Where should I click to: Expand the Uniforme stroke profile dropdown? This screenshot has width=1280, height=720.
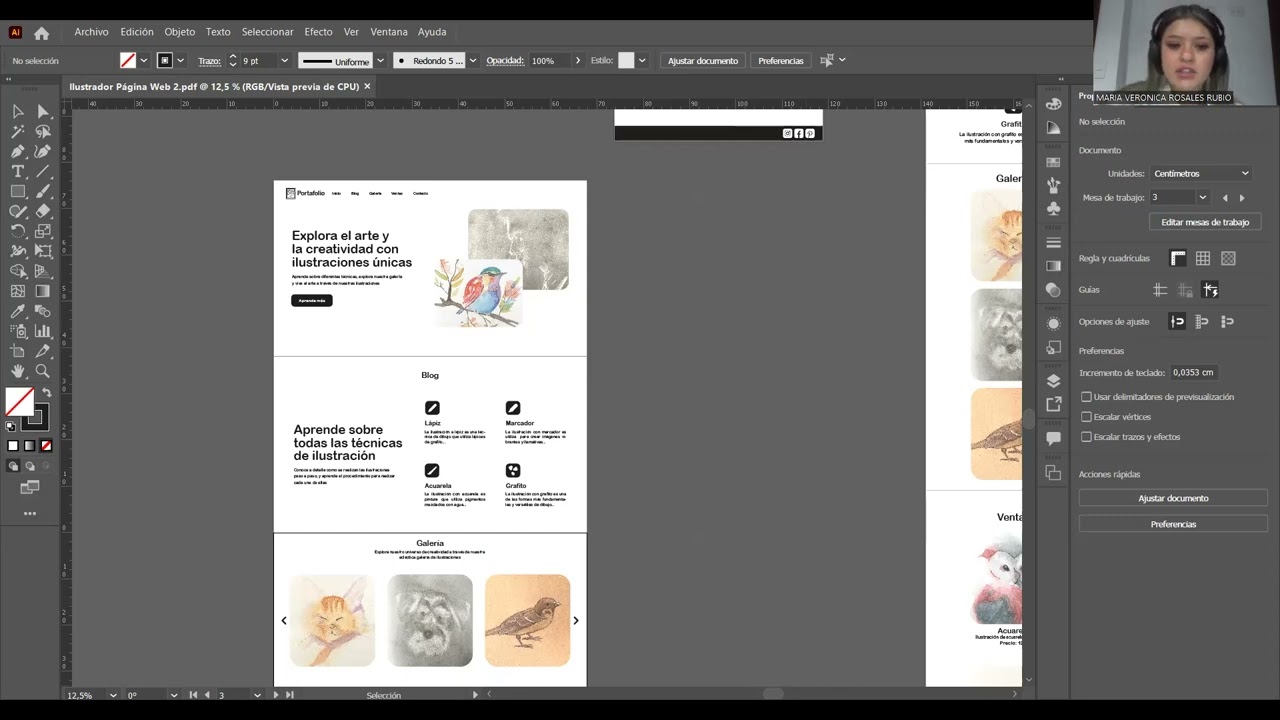tap(380, 61)
